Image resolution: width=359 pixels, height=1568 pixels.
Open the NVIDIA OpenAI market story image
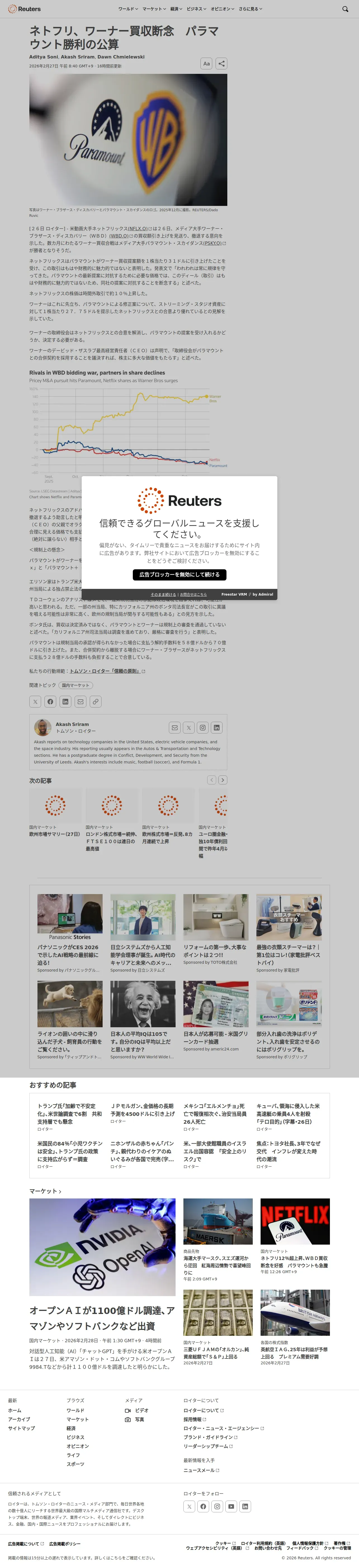[x=102, y=1247]
